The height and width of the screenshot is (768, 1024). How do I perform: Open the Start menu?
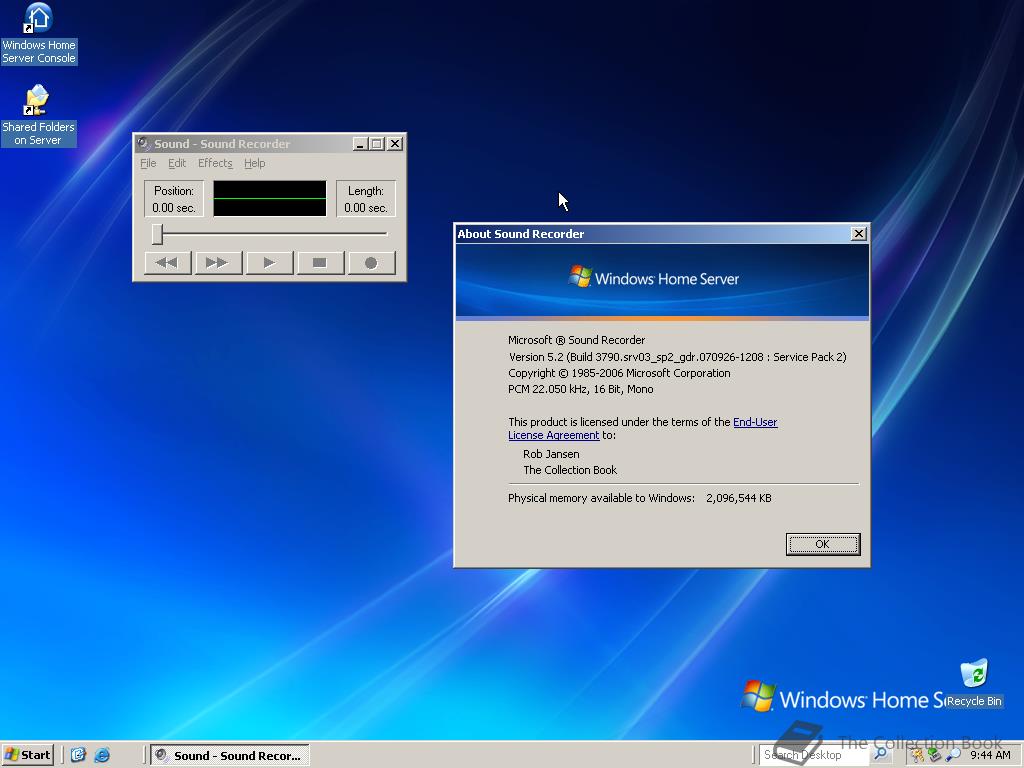[27, 755]
